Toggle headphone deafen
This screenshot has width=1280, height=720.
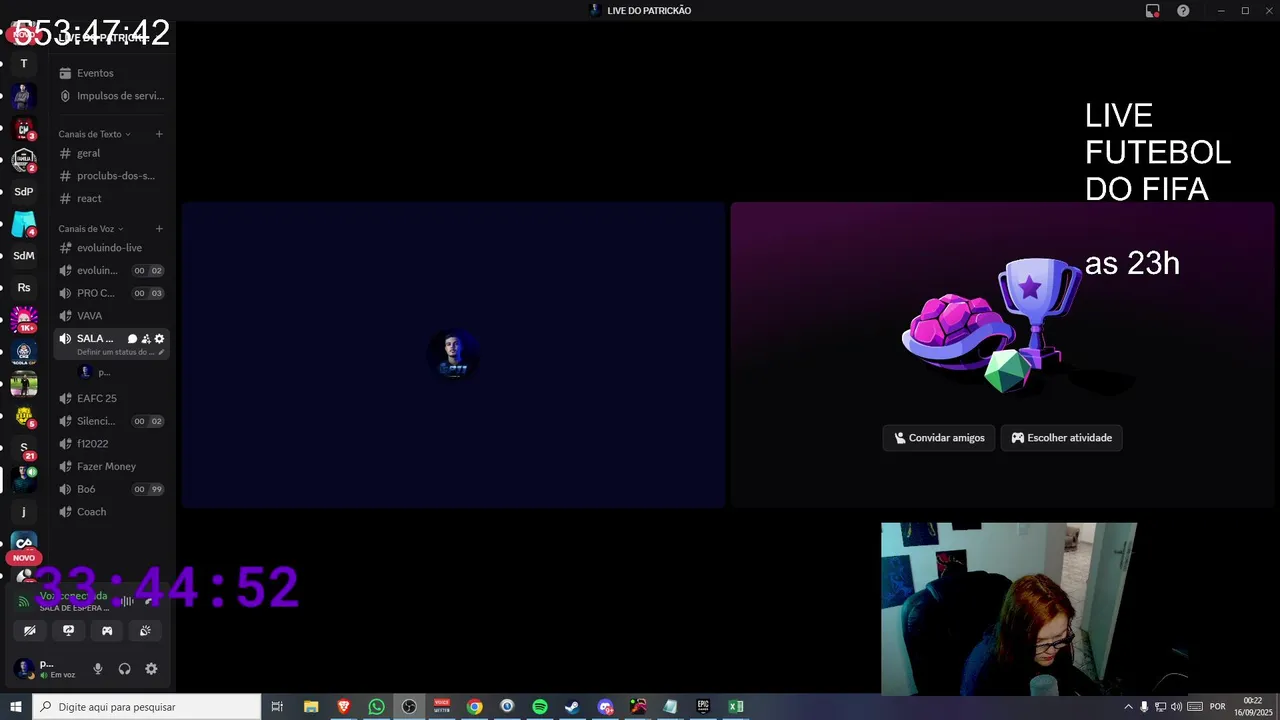pyautogui.click(x=124, y=669)
